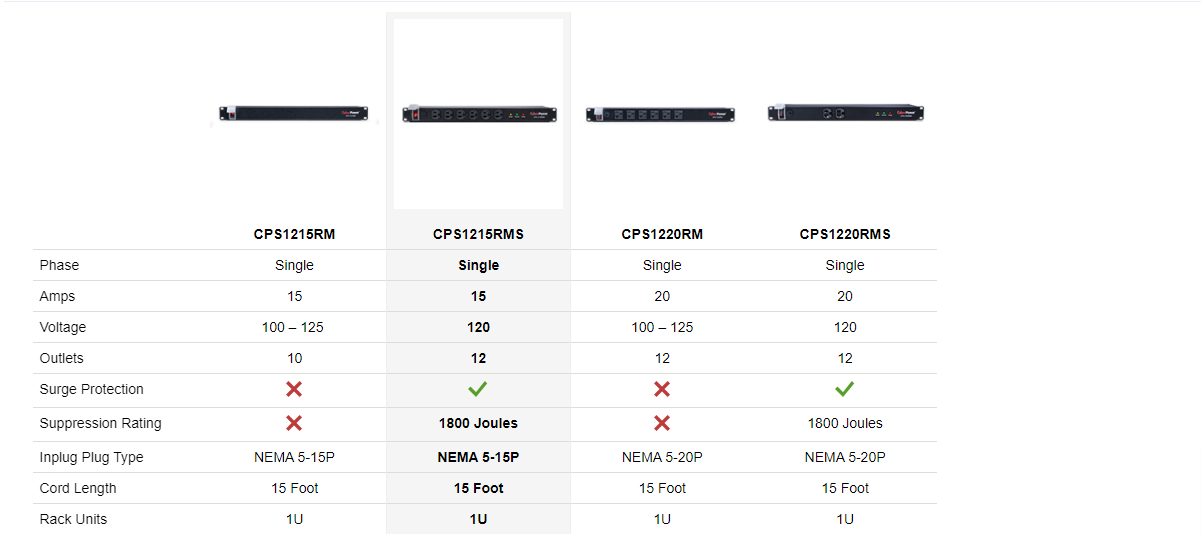Click 1800 Joules in the CPS1215RMS column
1201x554 pixels.
(x=478, y=423)
